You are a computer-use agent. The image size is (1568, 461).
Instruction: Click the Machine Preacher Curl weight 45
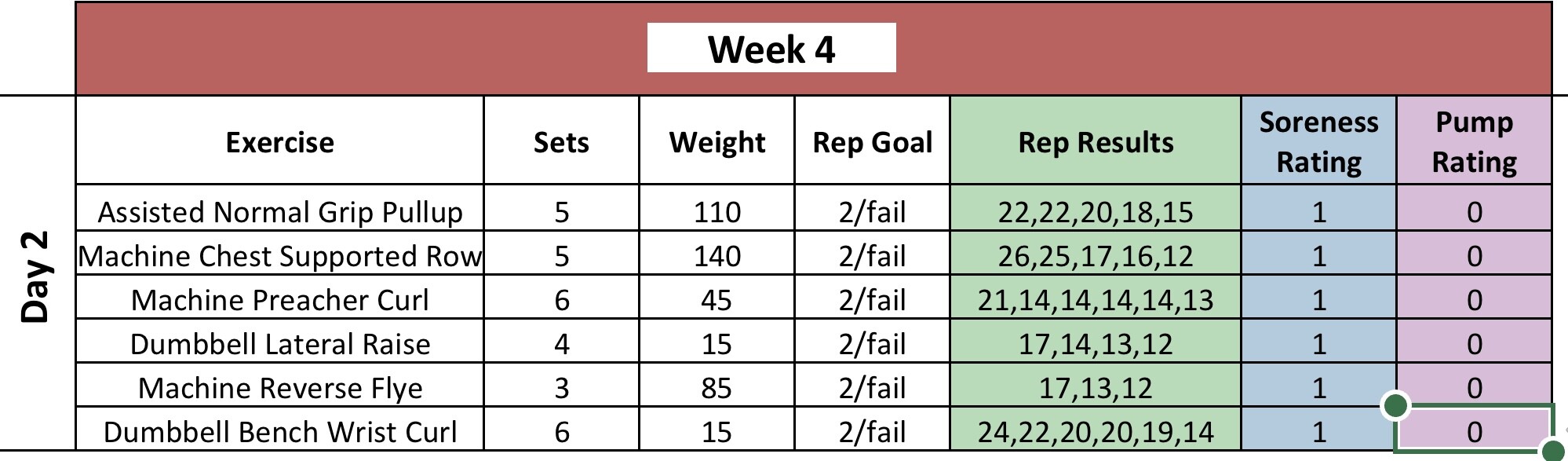(x=717, y=300)
